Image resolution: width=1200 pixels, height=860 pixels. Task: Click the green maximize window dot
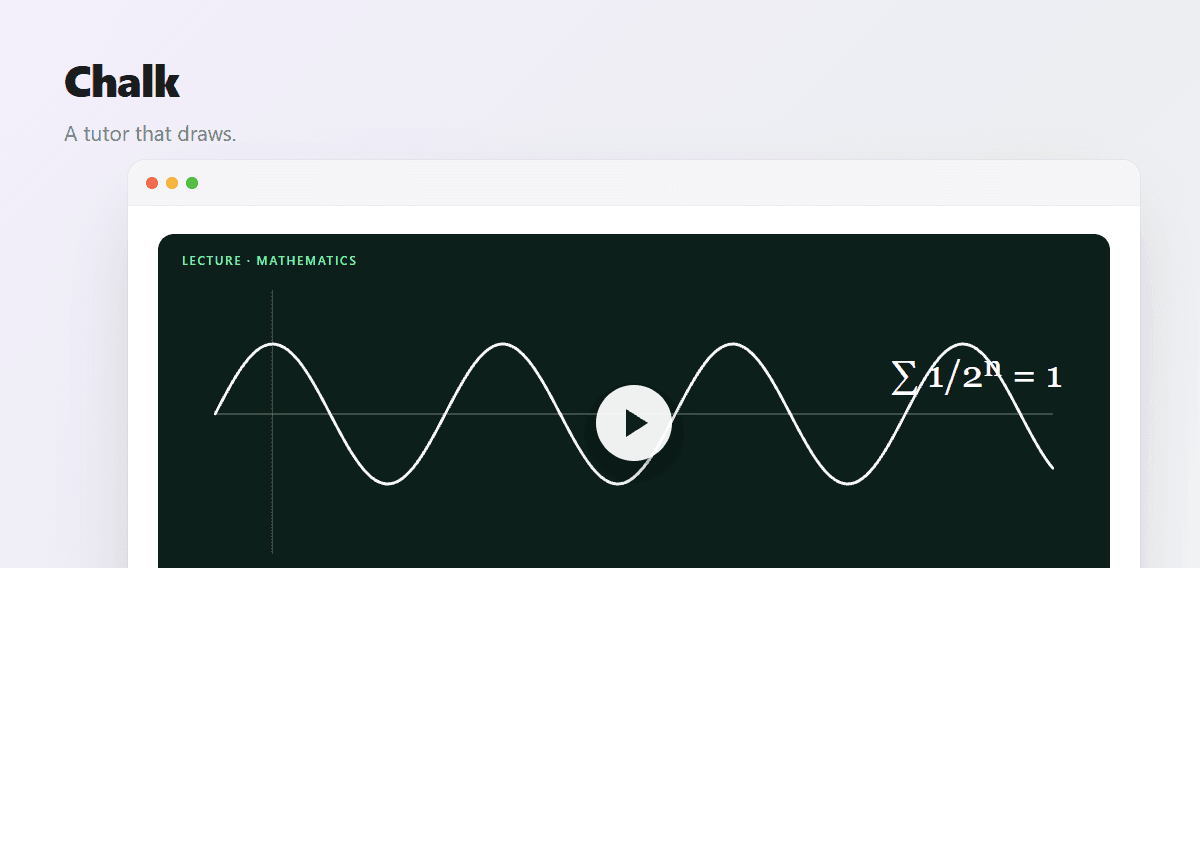click(192, 183)
